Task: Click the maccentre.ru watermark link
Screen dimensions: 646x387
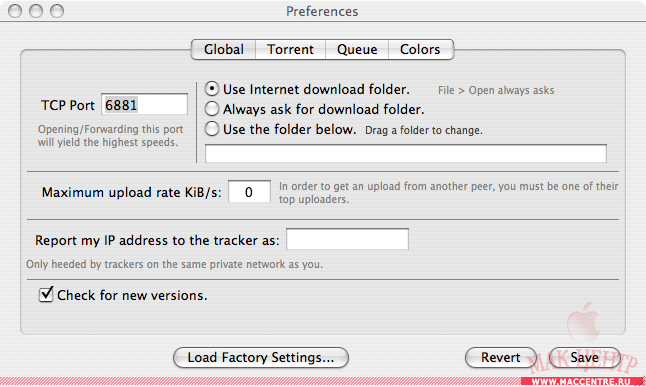Action: [581, 382]
